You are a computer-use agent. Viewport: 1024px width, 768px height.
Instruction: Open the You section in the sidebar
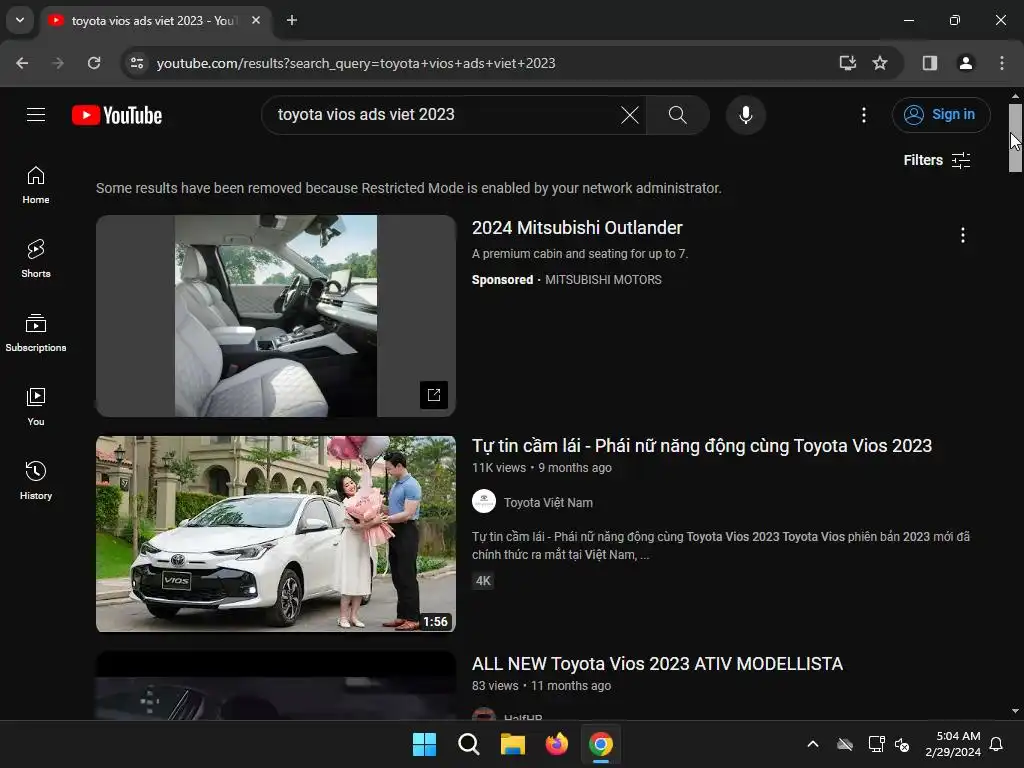pos(36,407)
